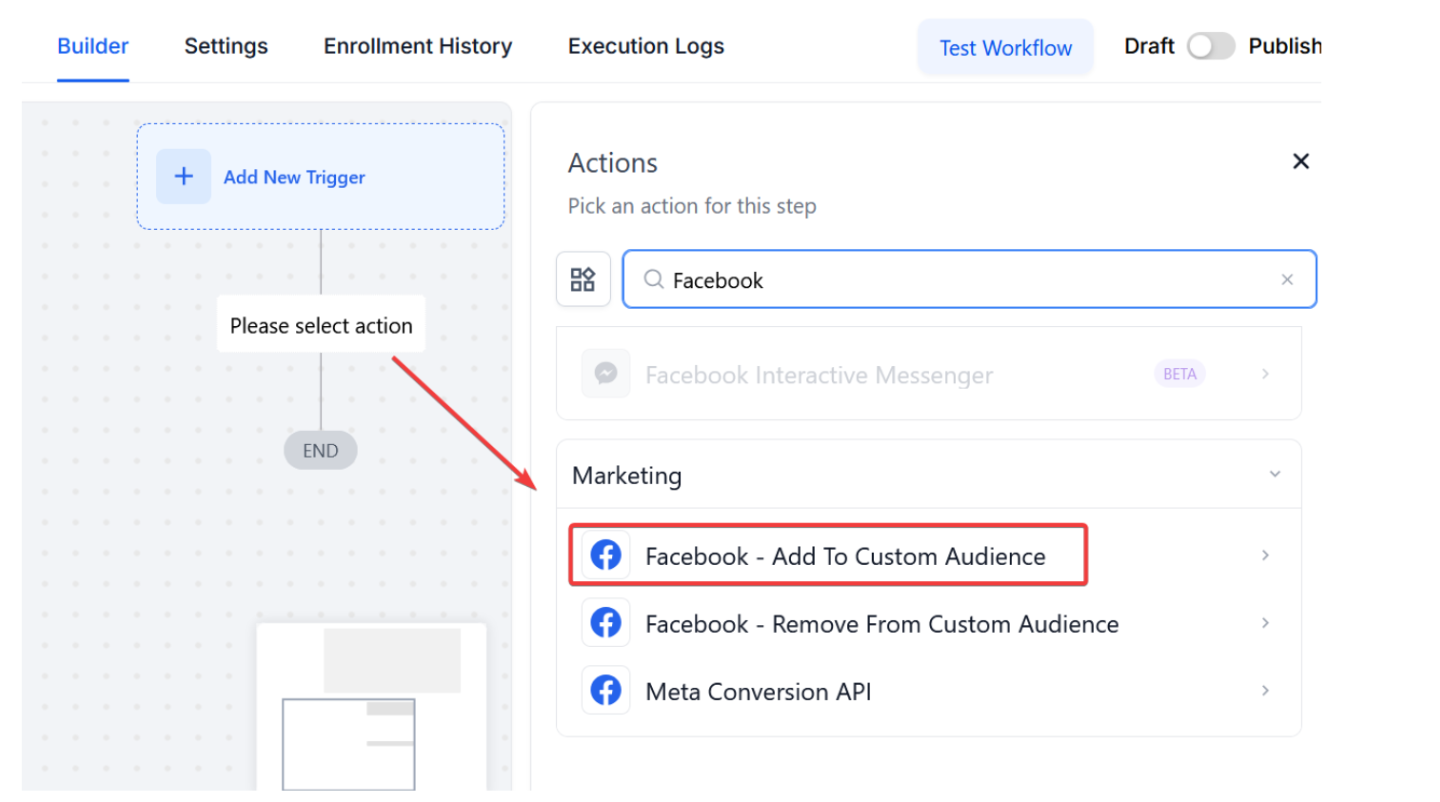
Task: Switch to the Settings tab
Action: [226, 47]
